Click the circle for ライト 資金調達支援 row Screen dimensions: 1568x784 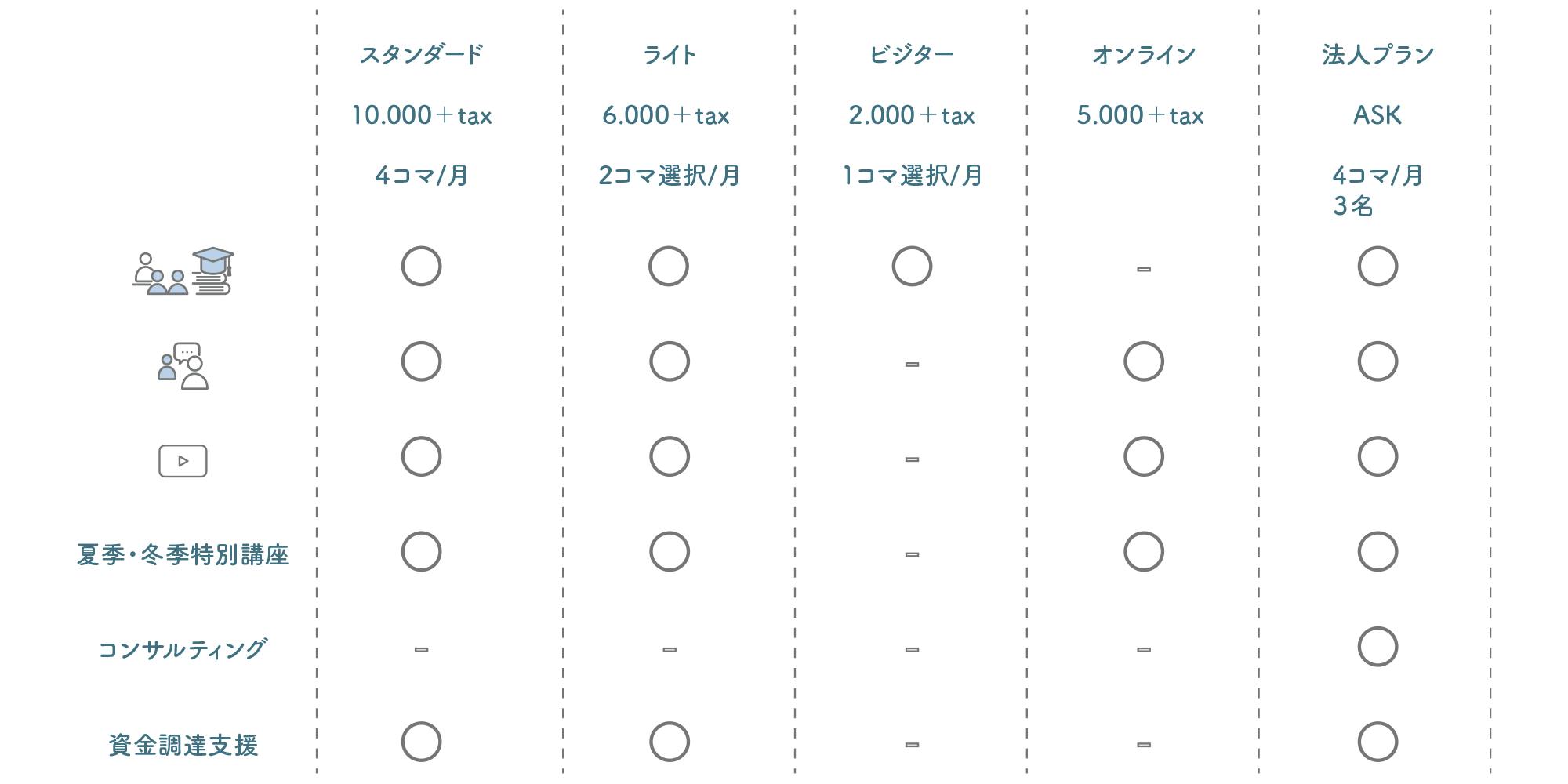coord(669,742)
